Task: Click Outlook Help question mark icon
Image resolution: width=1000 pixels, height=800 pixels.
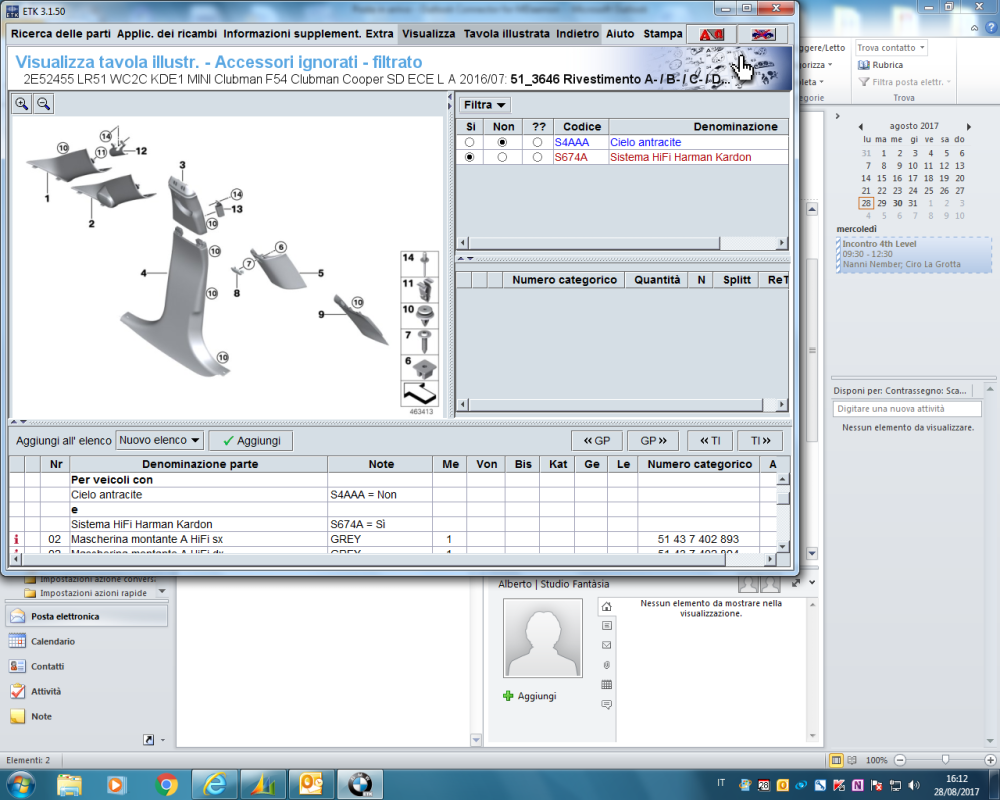Action: coord(992,28)
